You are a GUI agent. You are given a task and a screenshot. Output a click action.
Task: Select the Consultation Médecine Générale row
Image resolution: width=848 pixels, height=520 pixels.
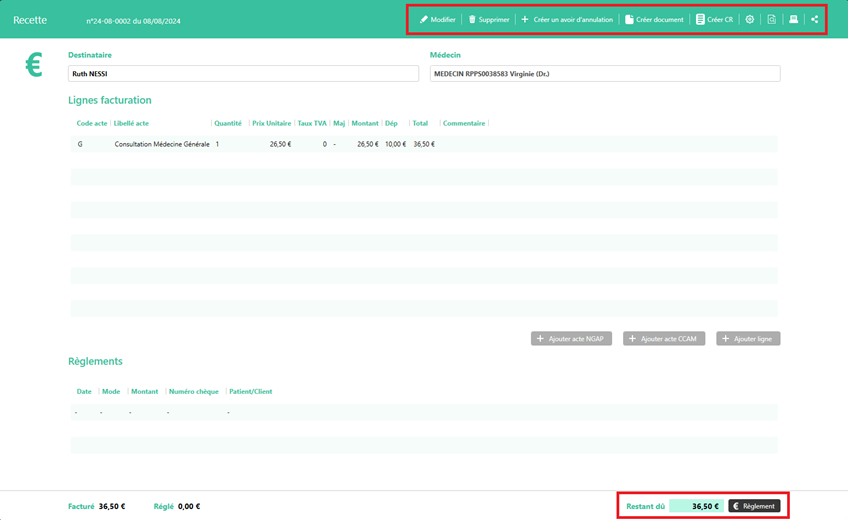click(x=162, y=144)
